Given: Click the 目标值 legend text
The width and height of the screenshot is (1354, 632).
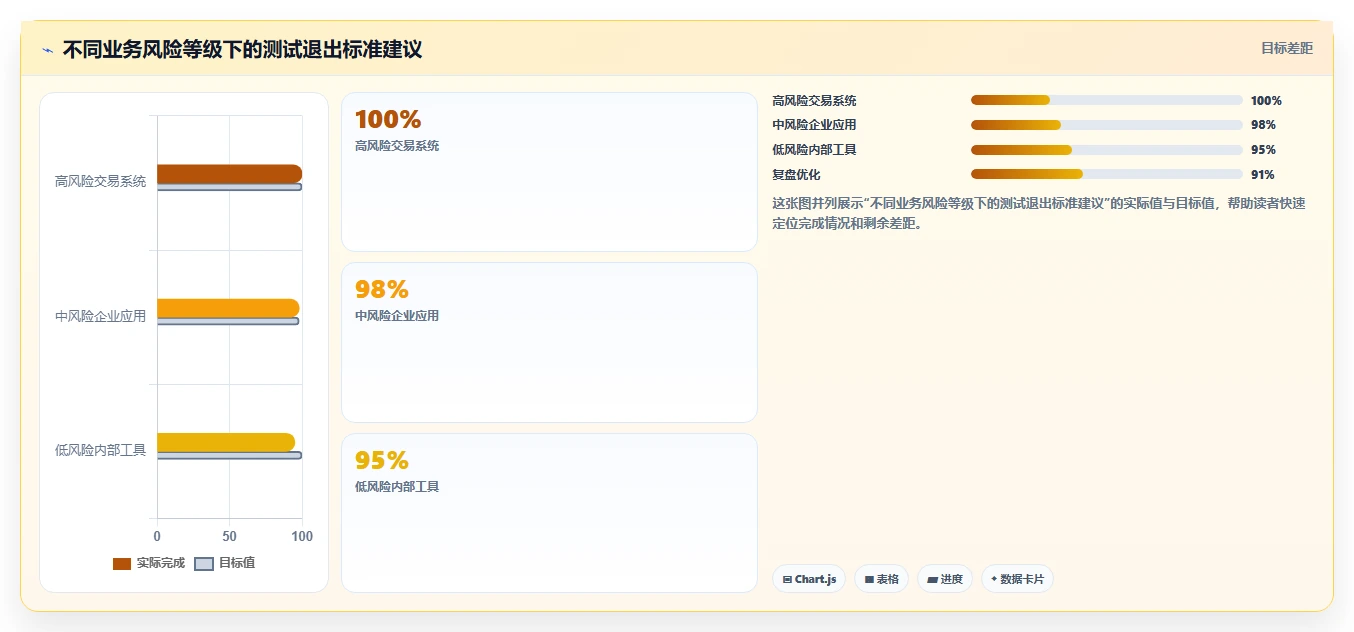Looking at the screenshot, I should 237,564.
